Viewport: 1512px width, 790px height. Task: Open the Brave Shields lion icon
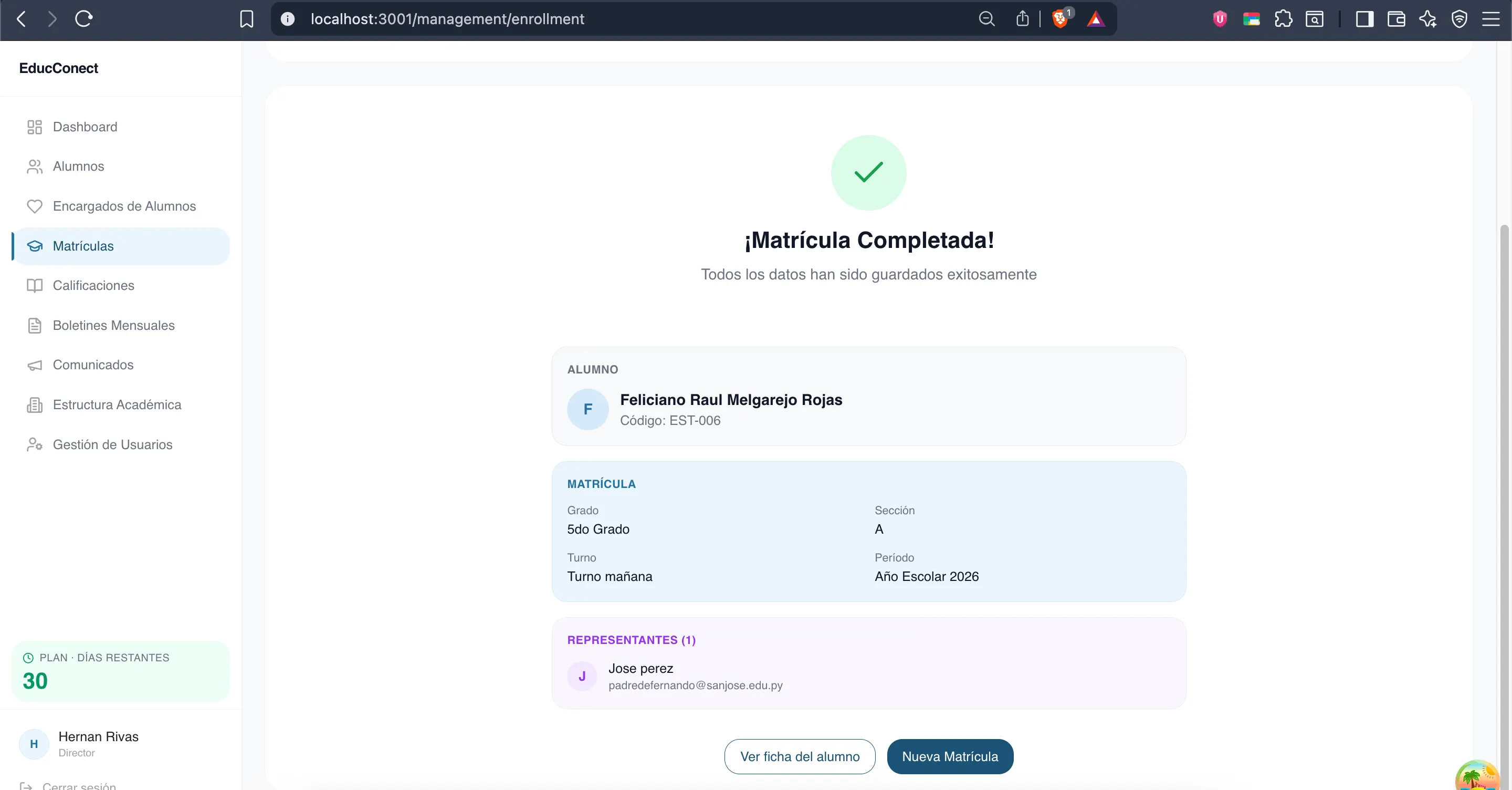[1060, 19]
